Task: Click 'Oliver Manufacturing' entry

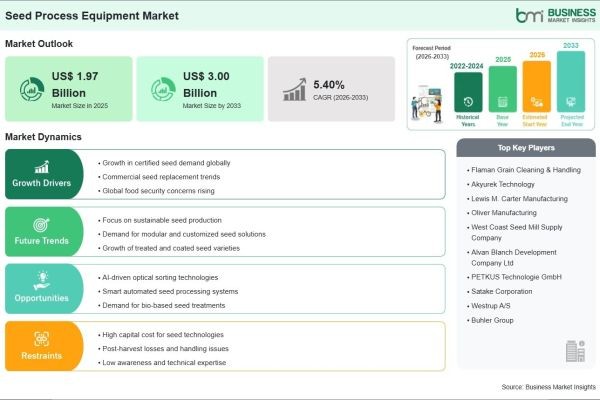Action: coord(504,213)
